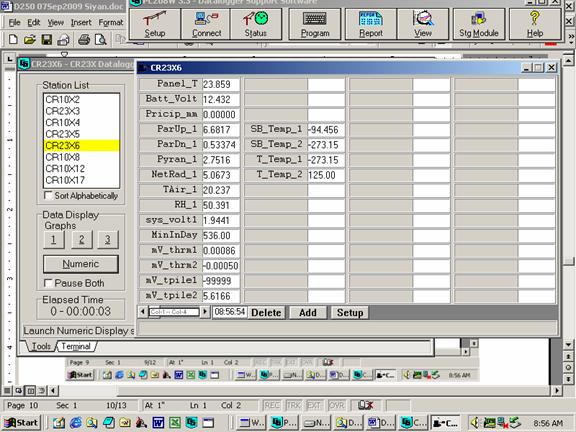Click Add in the CR23X6 display
Viewport: 576px width, 432px height.
(x=308, y=313)
